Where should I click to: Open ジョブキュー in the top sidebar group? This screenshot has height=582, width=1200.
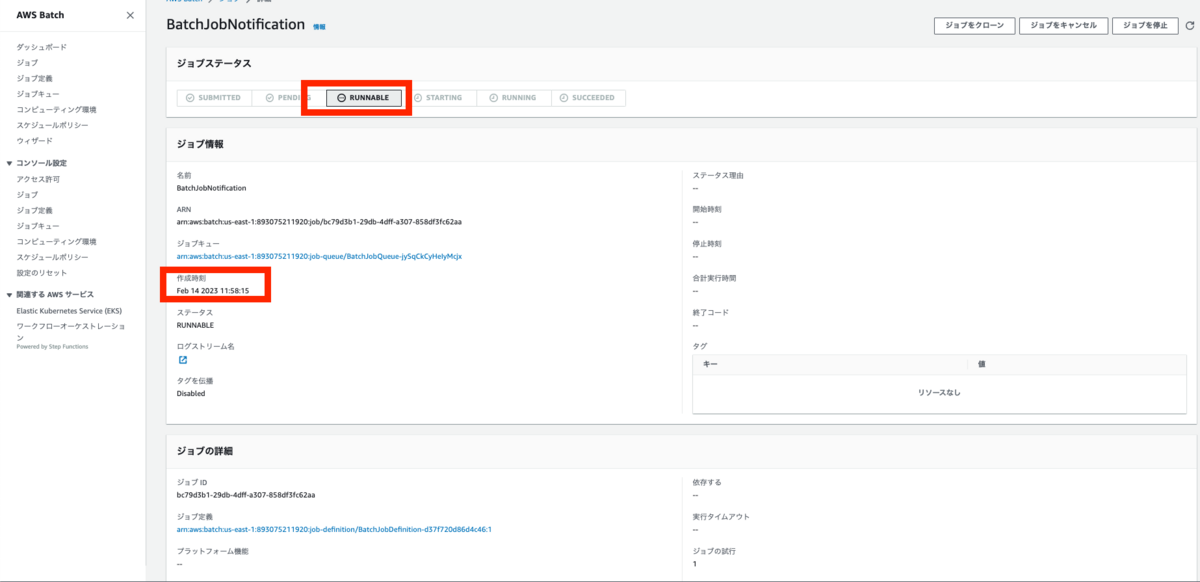38,94
